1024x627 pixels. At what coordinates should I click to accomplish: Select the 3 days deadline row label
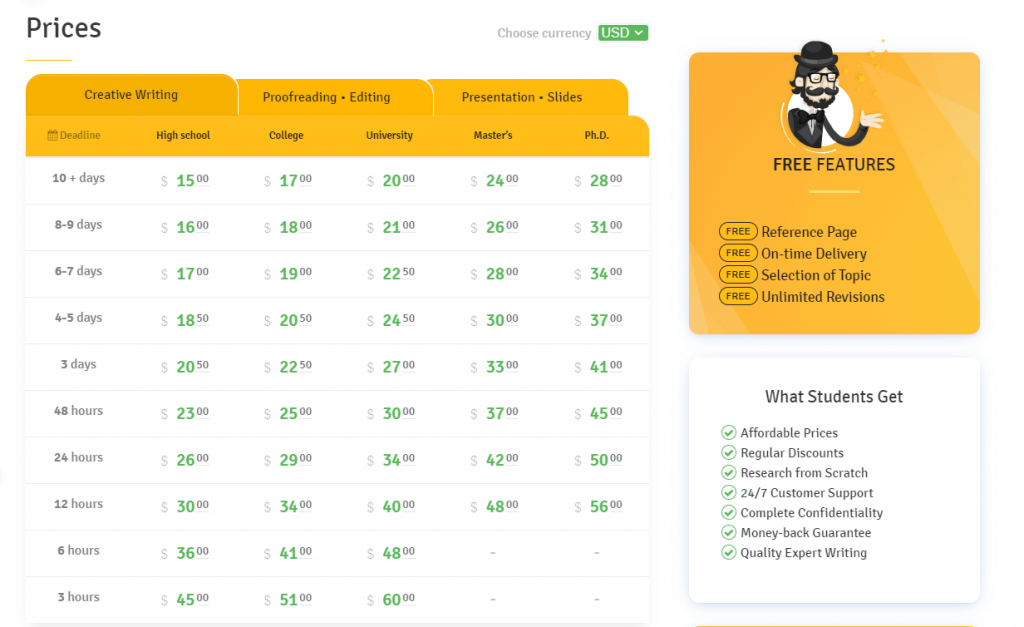click(x=78, y=364)
